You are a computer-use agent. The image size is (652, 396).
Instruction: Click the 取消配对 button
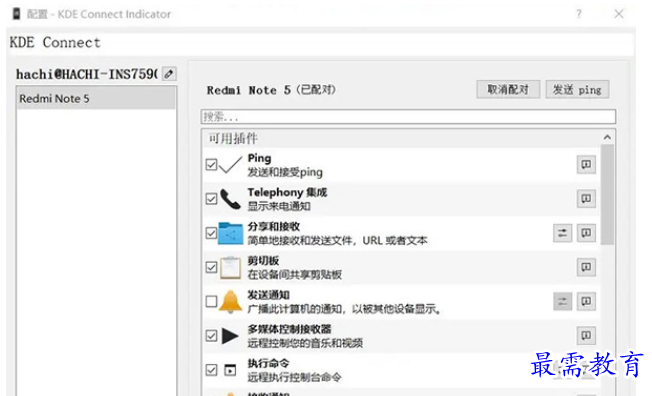tap(508, 89)
